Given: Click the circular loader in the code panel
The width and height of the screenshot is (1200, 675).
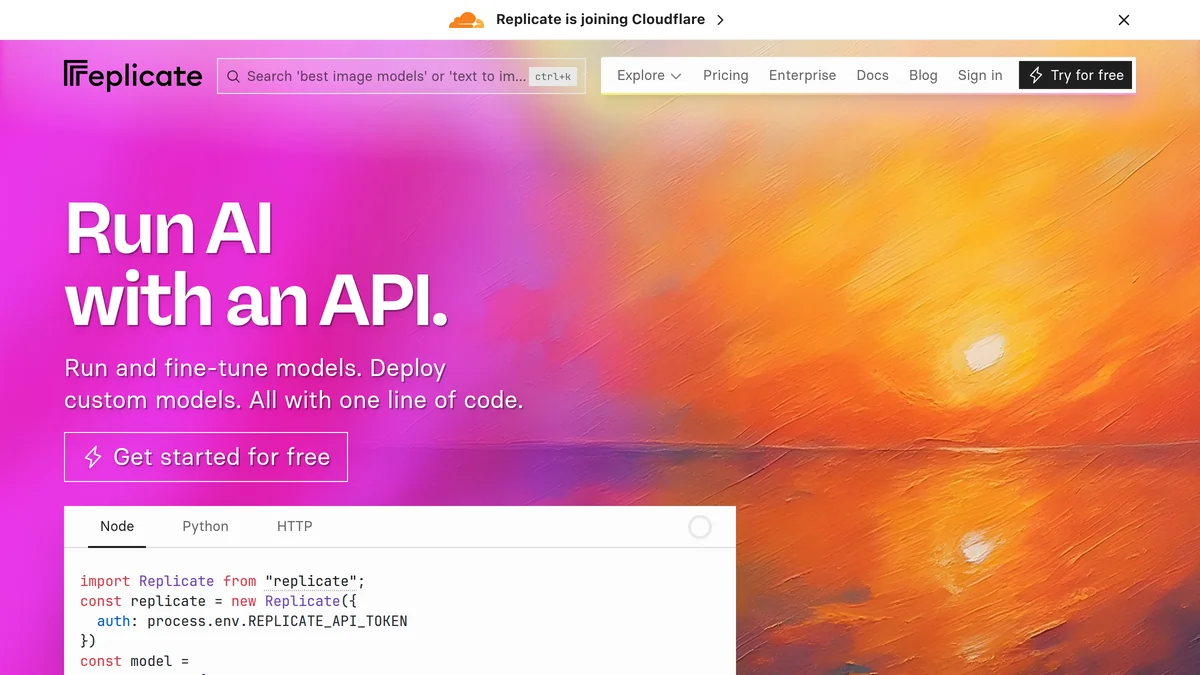Looking at the screenshot, I should 700,527.
